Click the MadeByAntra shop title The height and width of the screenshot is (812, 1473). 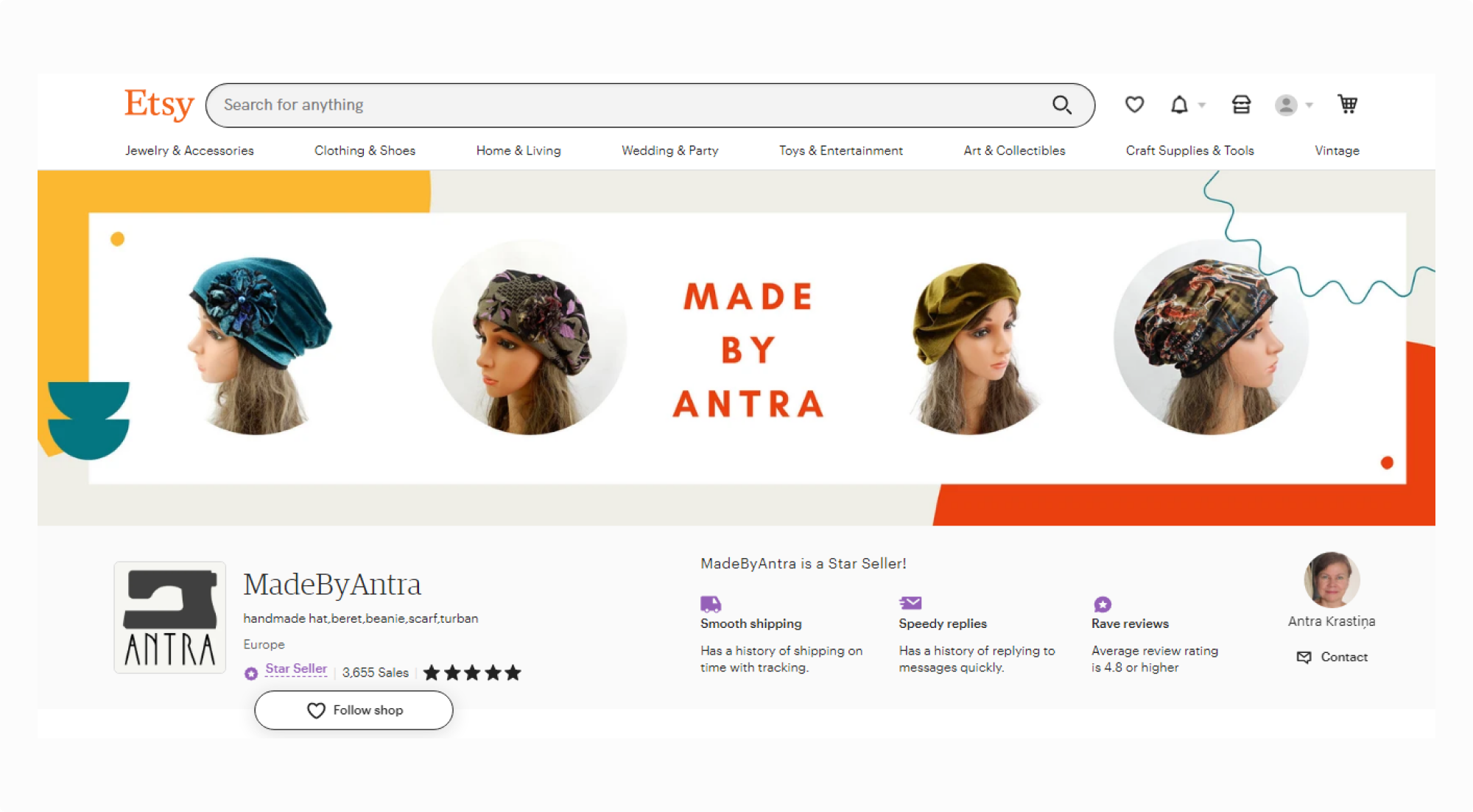coord(332,585)
